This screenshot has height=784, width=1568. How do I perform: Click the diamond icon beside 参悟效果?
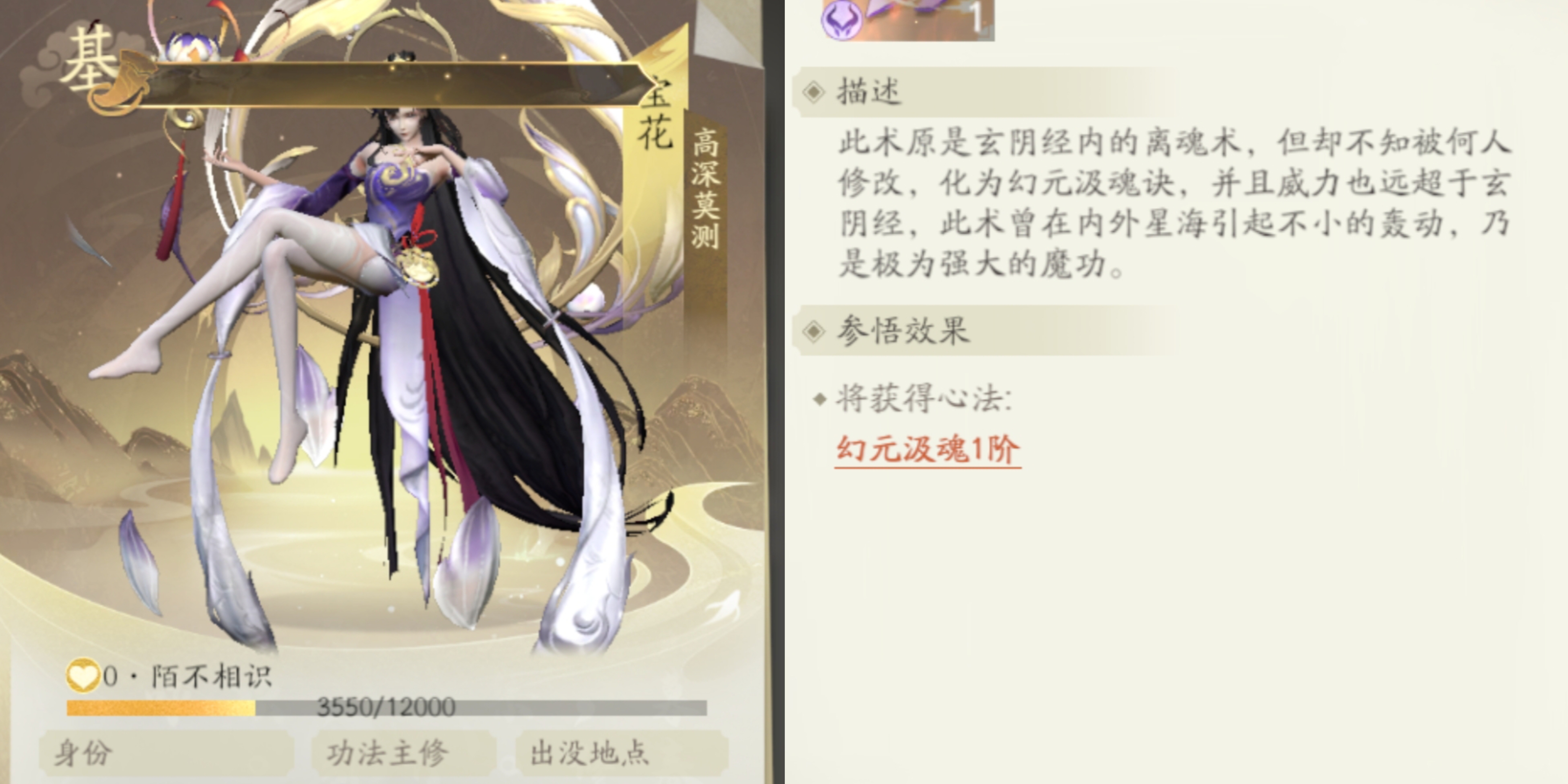[813, 331]
